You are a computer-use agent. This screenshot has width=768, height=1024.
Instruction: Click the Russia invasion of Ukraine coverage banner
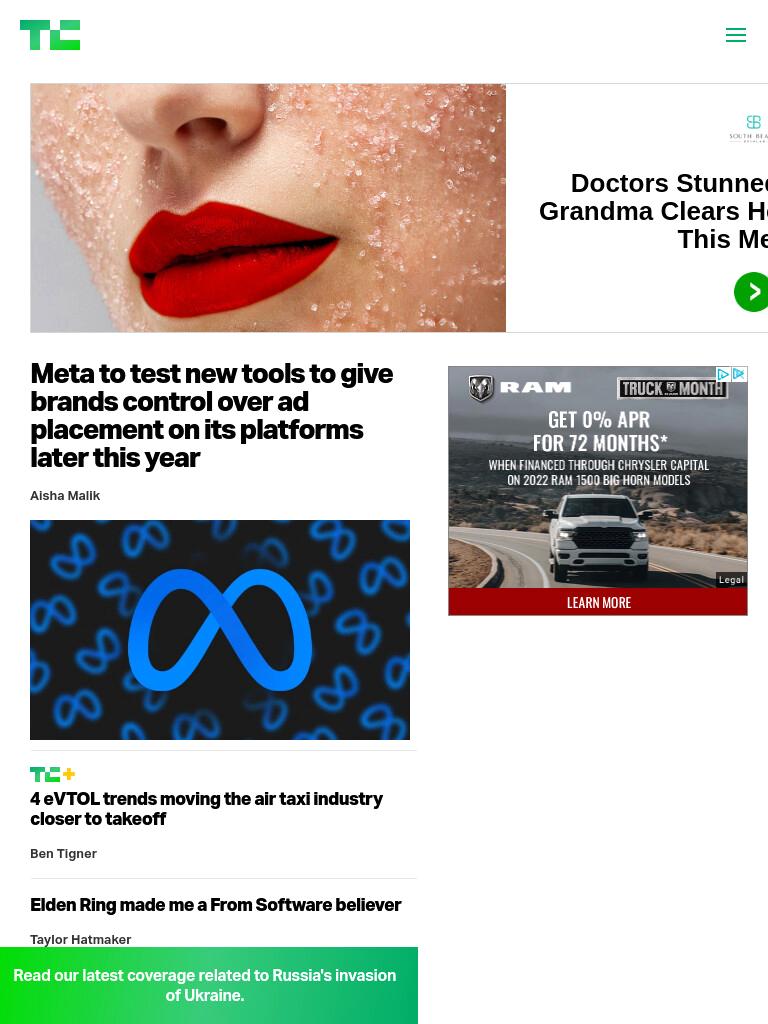coord(205,985)
